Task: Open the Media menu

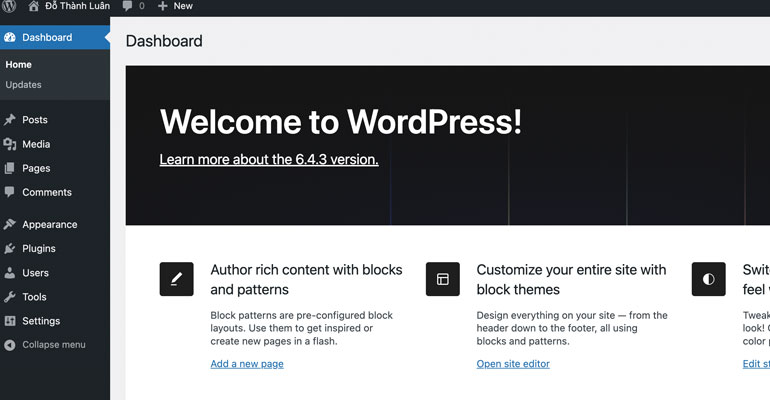Action: (x=55, y=144)
